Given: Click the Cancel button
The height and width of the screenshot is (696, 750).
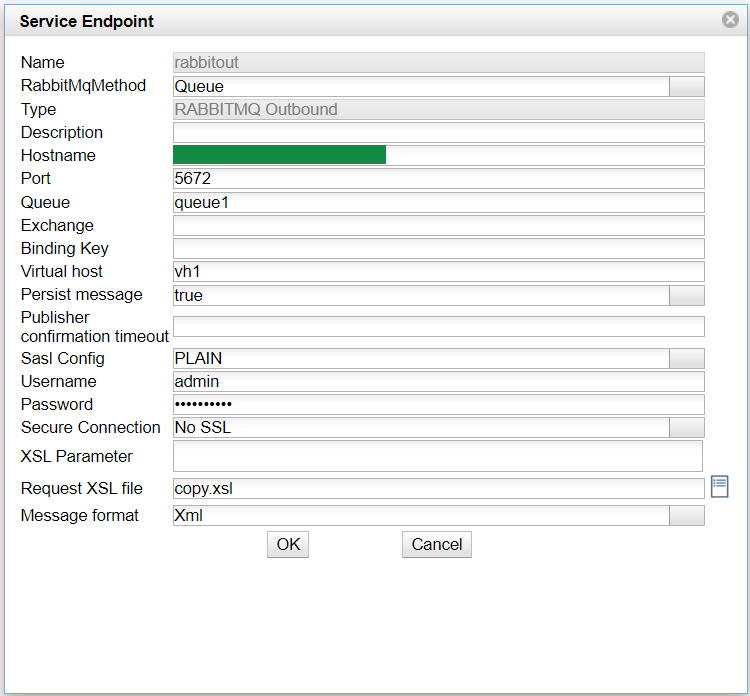Looking at the screenshot, I should click(x=437, y=544).
